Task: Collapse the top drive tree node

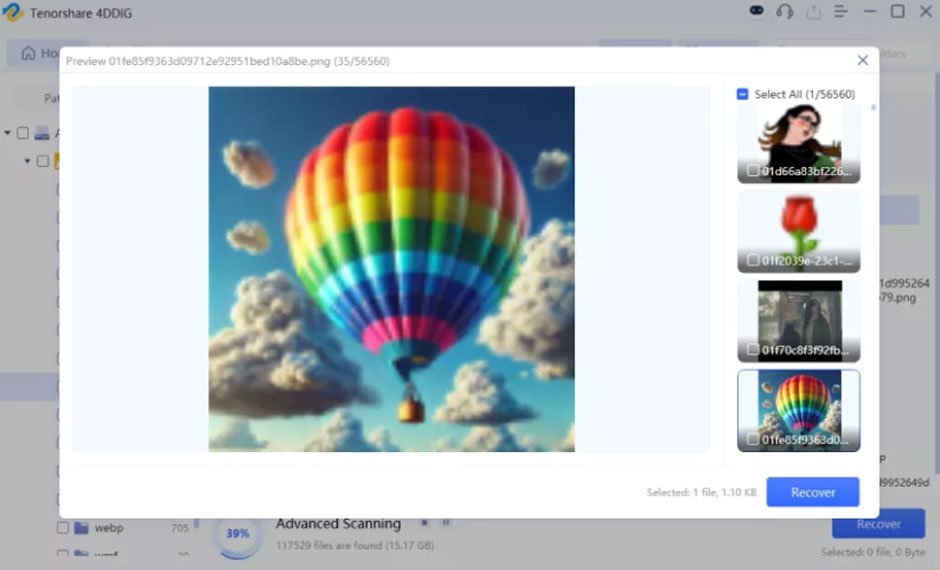Action: 8,132
